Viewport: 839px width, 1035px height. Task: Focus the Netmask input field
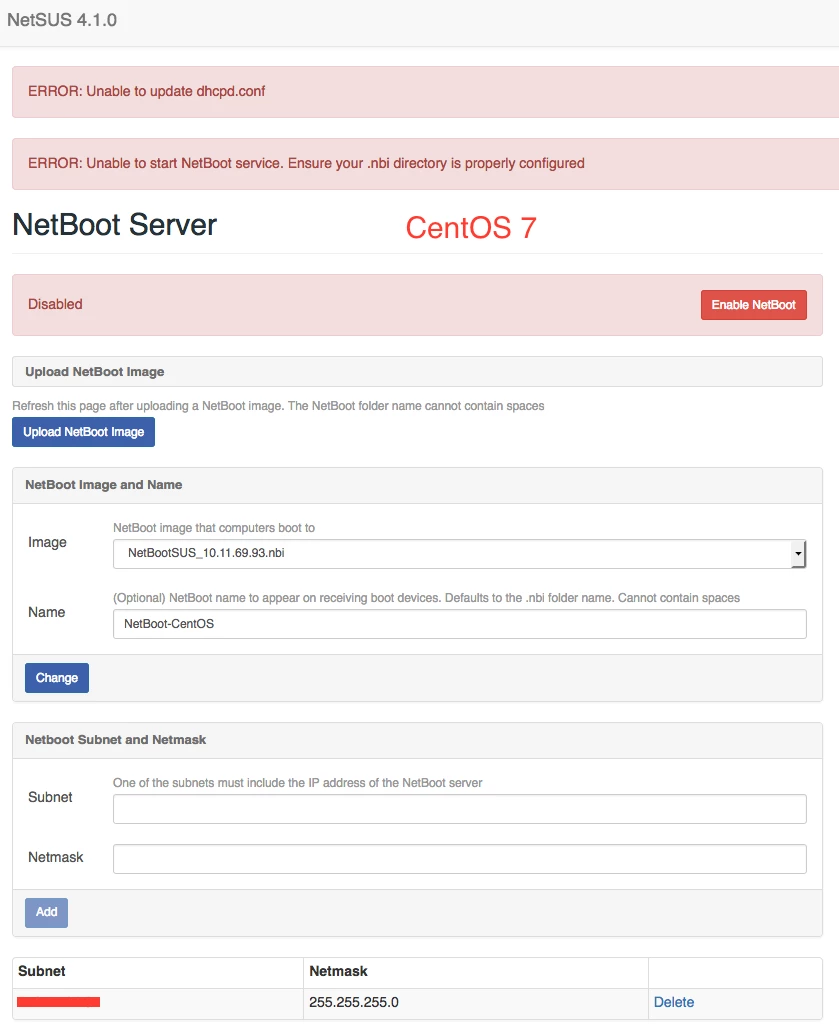[x=459, y=859]
